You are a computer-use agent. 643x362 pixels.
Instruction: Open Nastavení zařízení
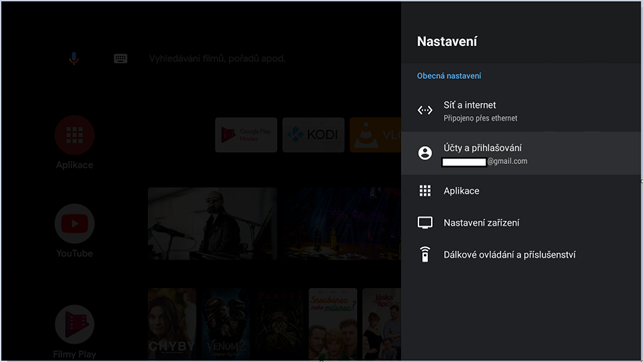point(521,223)
